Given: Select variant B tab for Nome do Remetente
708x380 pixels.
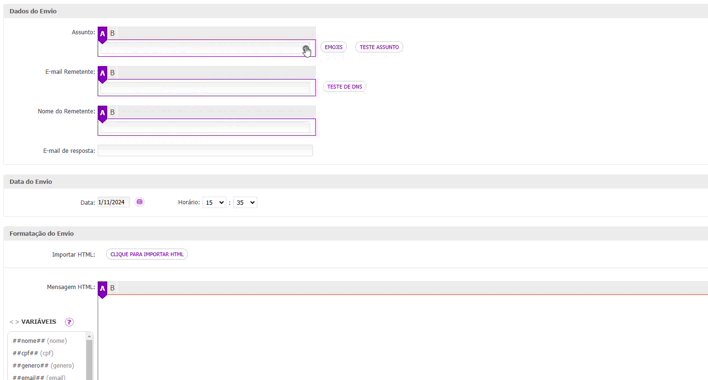Looking at the screenshot, I should click(x=112, y=112).
